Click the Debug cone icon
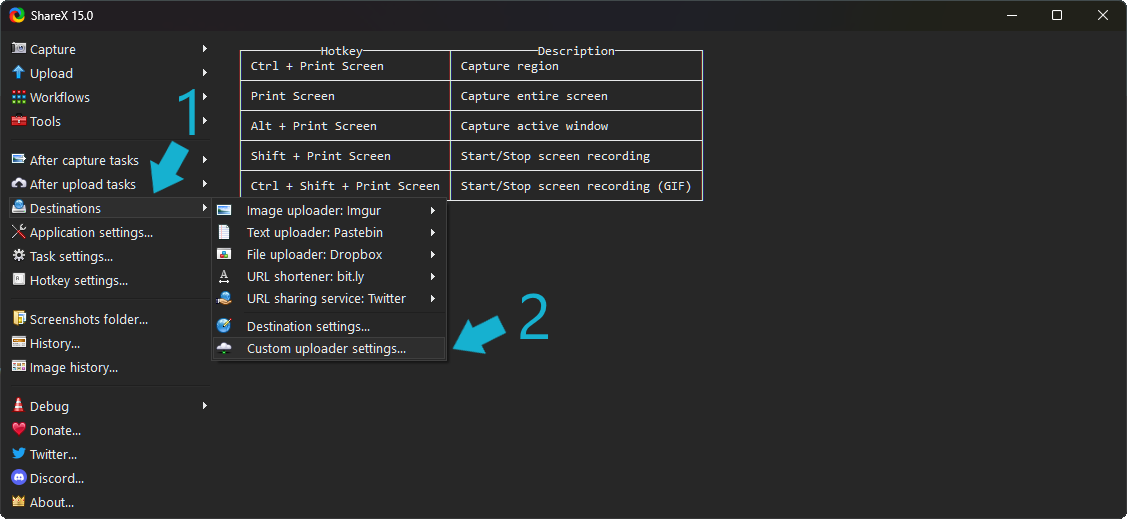The image size is (1127, 519). [x=19, y=405]
